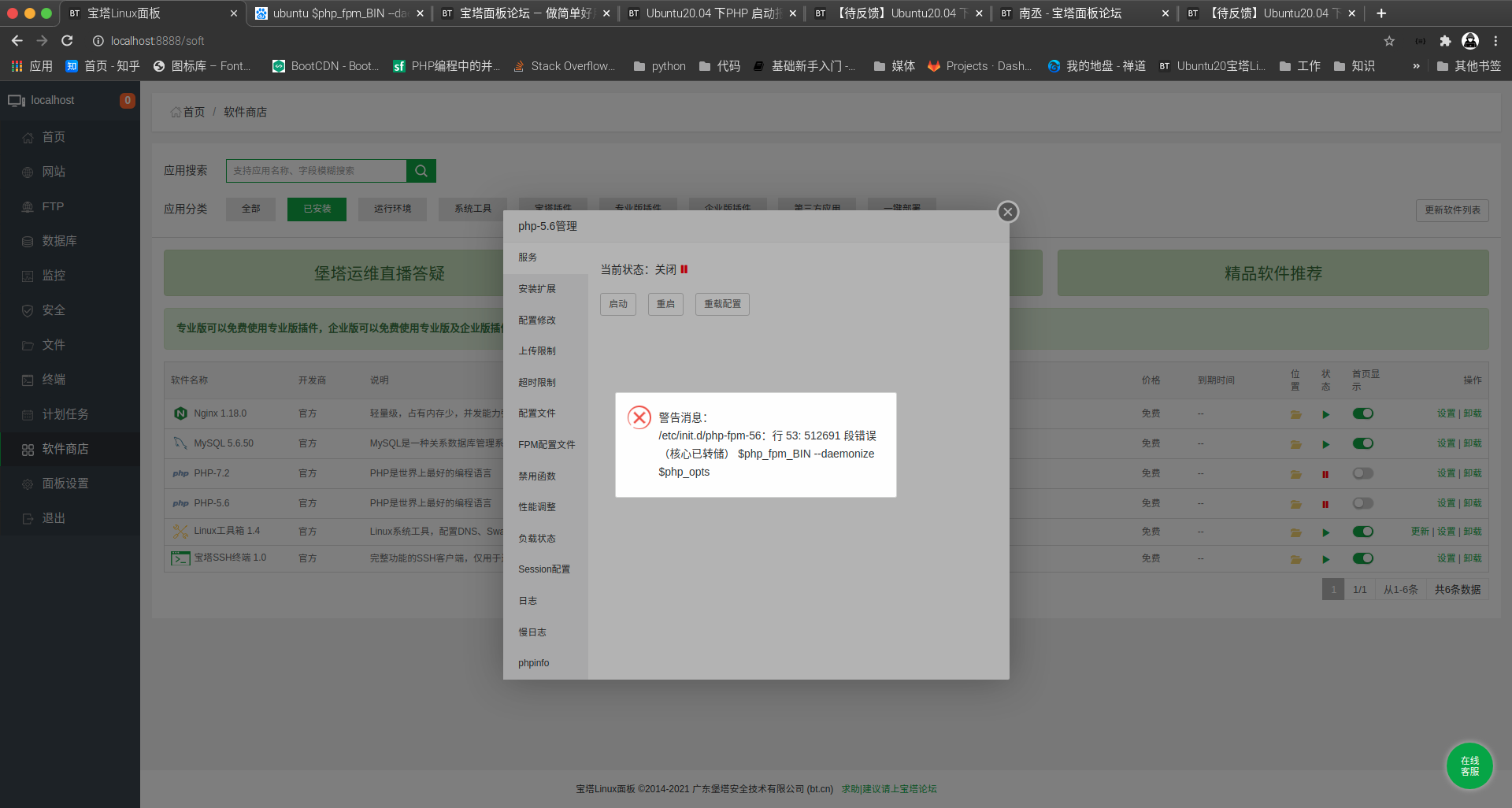
Task: Toggle Nginx homepage display switch
Action: pyautogui.click(x=1363, y=413)
